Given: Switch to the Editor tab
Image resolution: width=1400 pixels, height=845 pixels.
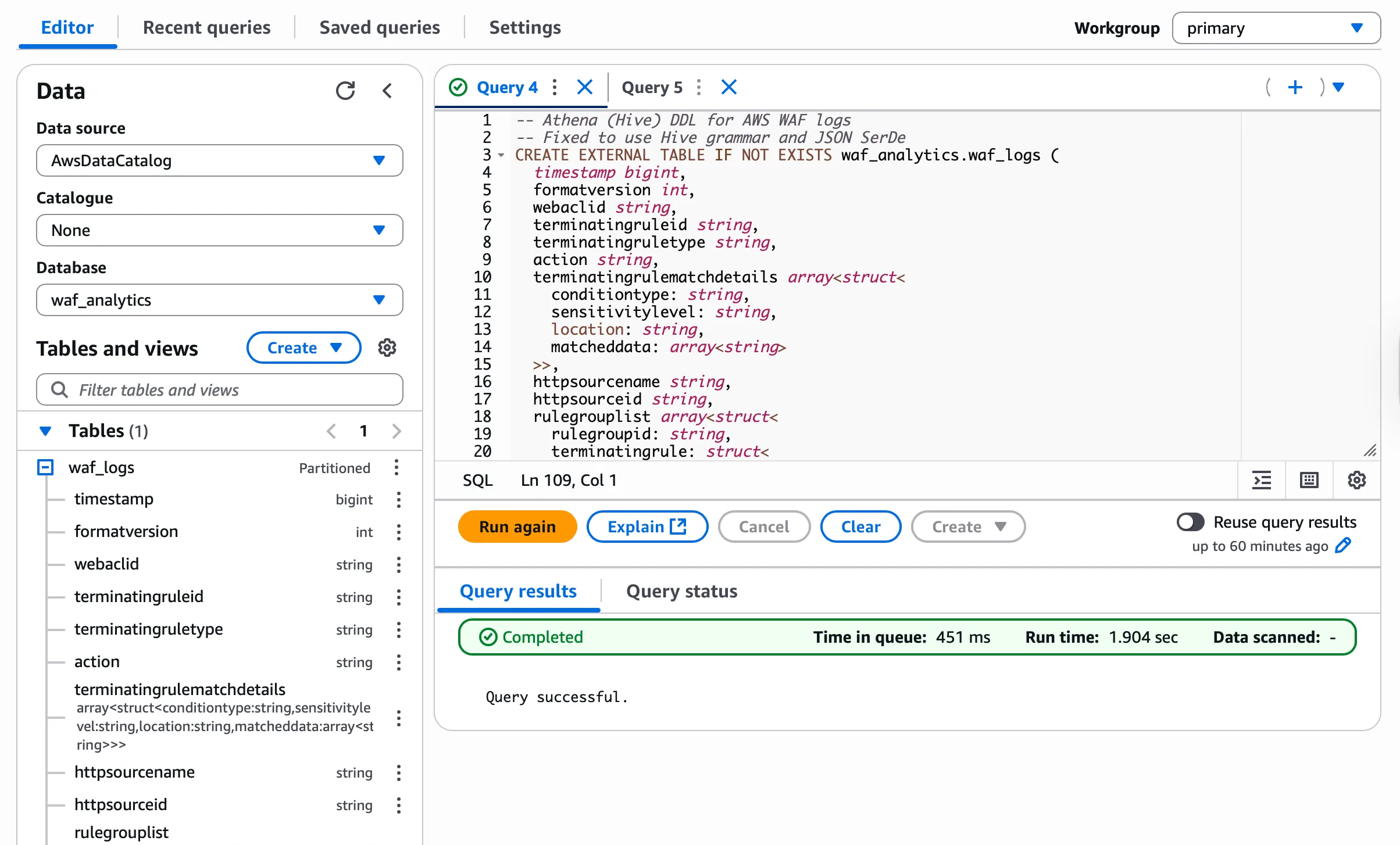Looking at the screenshot, I should pyautogui.click(x=67, y=27).
